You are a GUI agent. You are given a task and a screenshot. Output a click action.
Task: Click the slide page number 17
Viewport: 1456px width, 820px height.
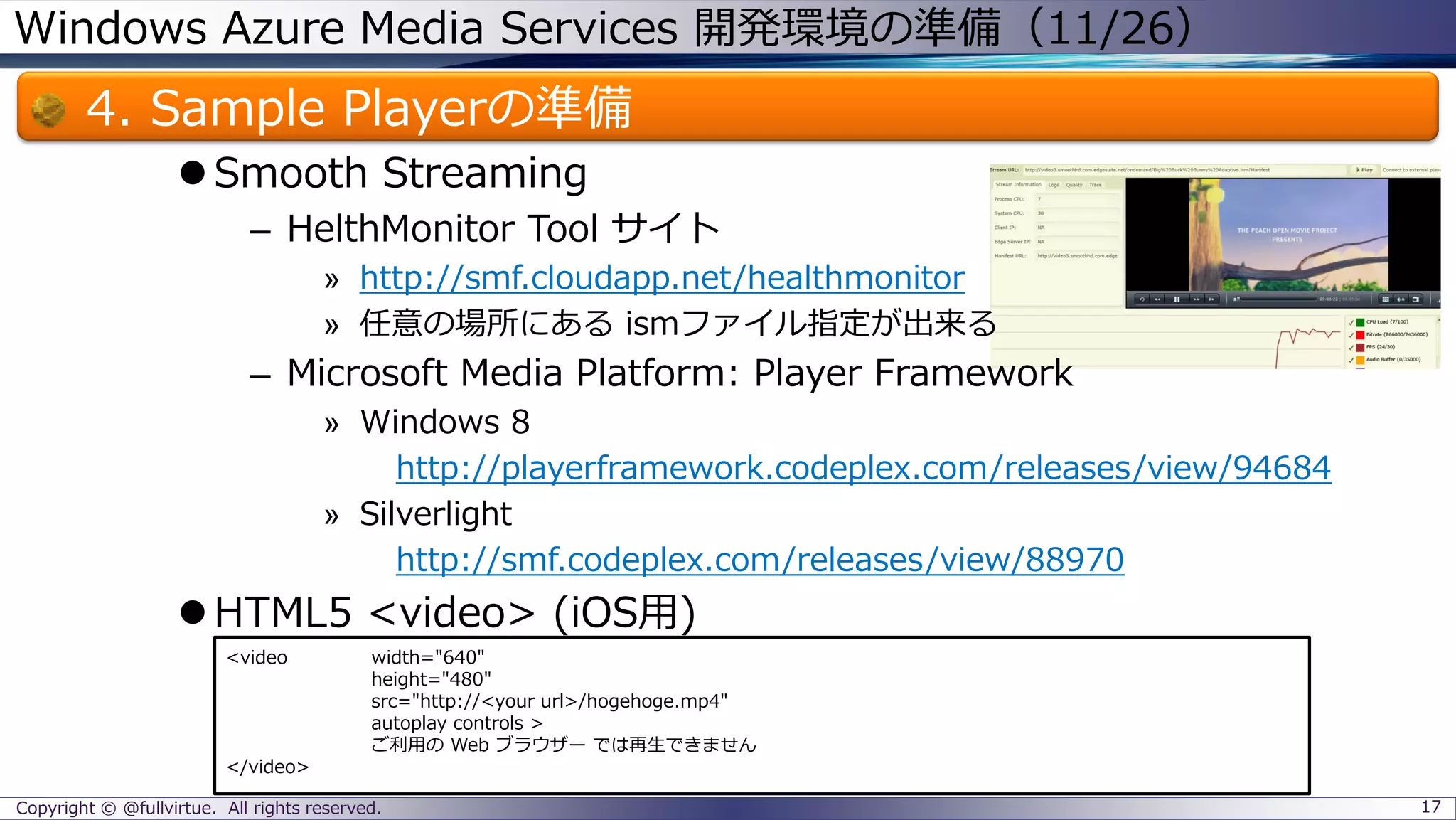pos(1430,807)
